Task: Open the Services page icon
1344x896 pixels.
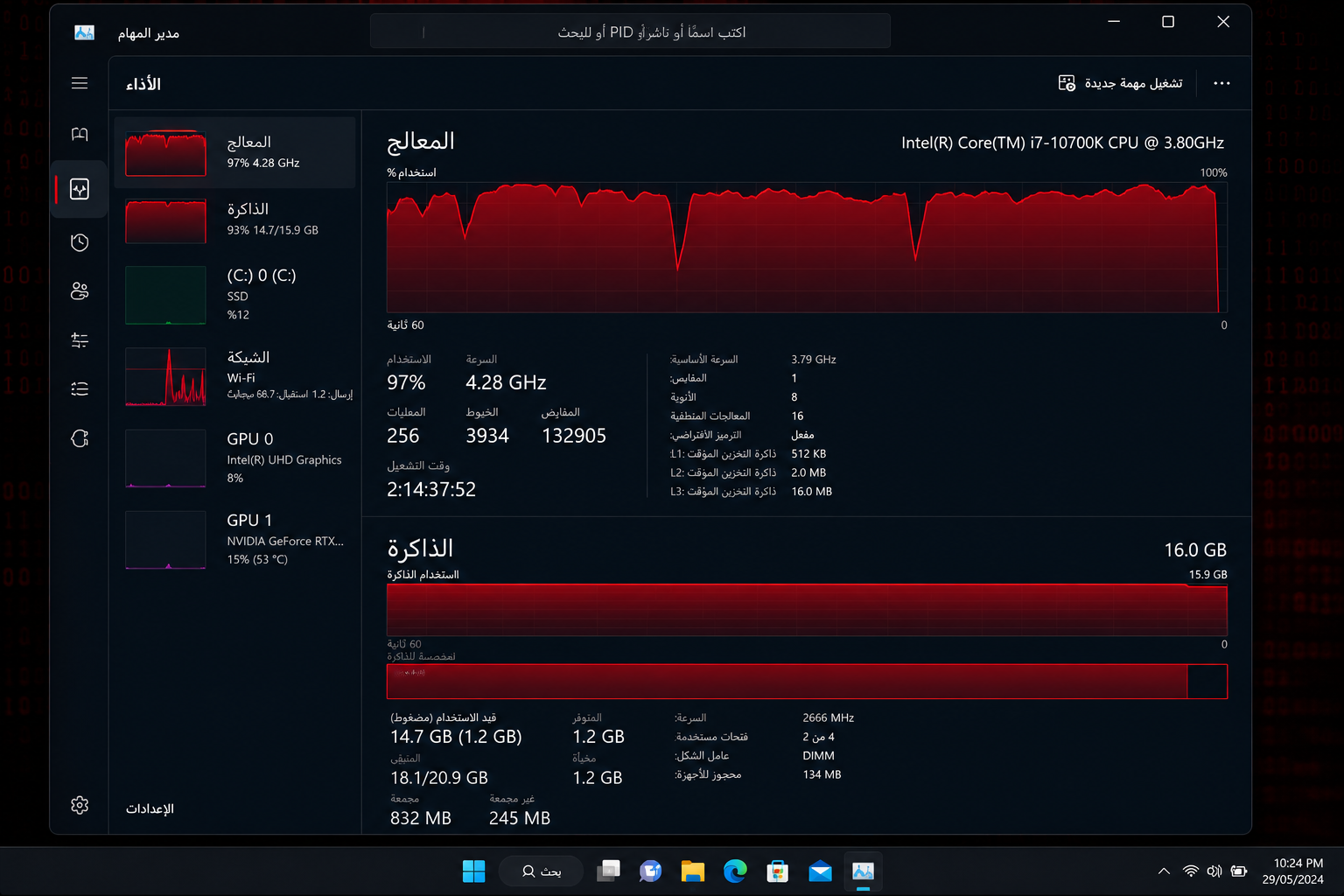Action: [x=80, y=438]
